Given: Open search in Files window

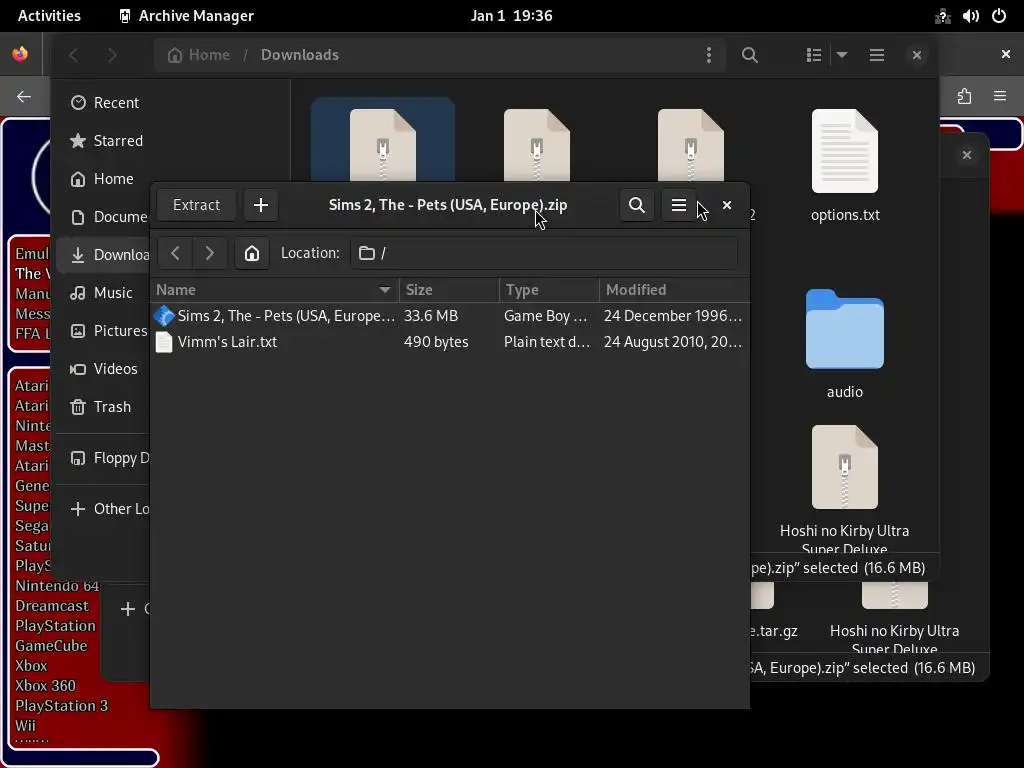Looking at the screenshot, I should point(750,55).
